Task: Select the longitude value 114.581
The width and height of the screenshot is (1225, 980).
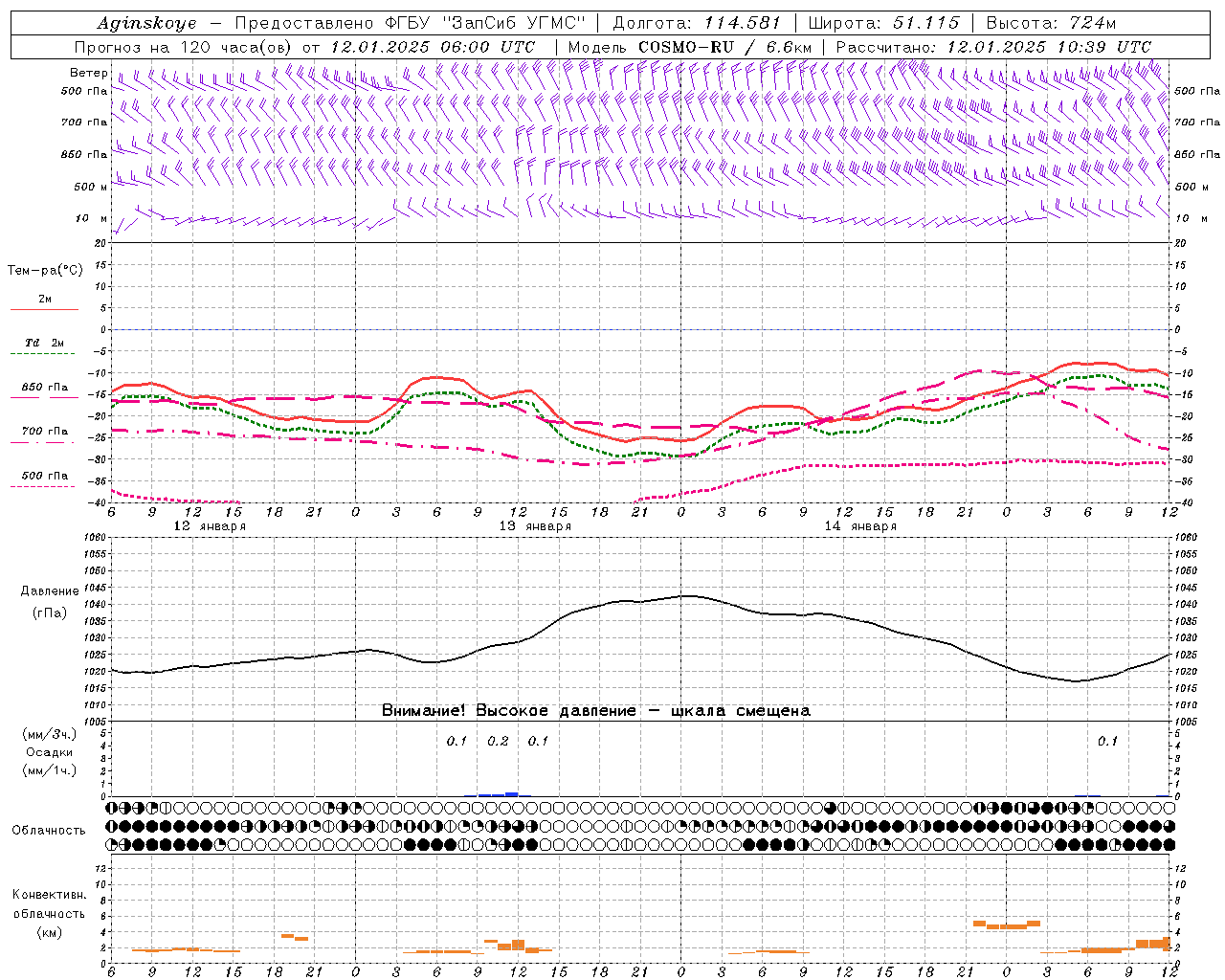Action: (742, 23)
